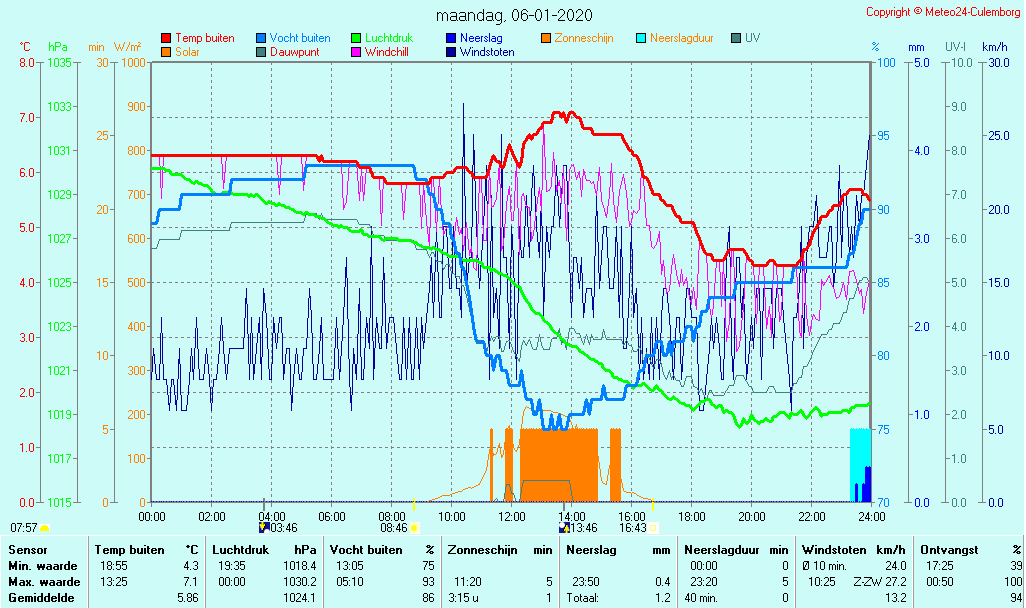Image resolution: width=1026 pixels, height=608 pixels.
Task: Toggle the Windstoten series legend label
Action: 487,52
